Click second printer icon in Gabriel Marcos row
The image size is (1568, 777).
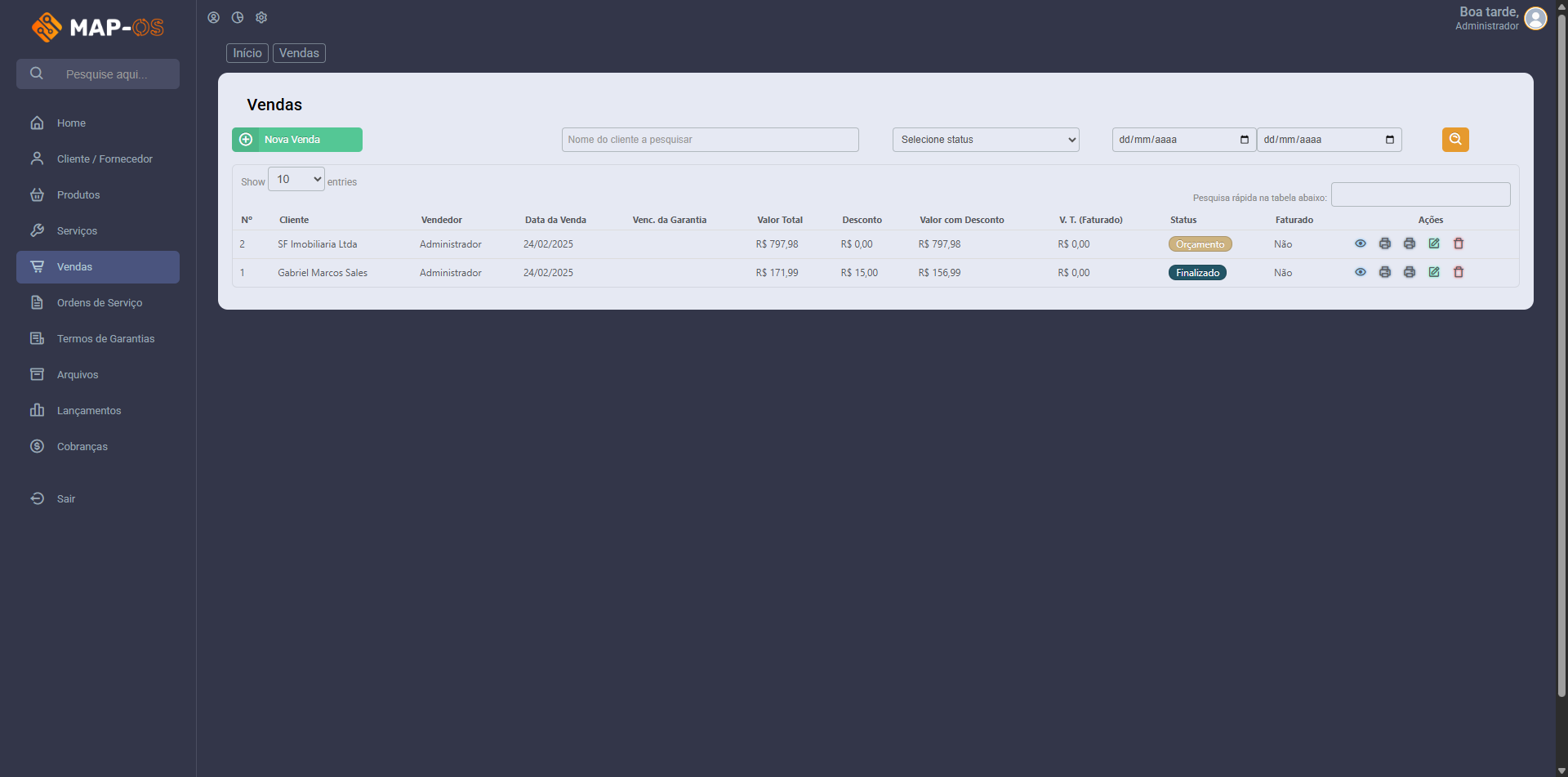point(1410,272)
